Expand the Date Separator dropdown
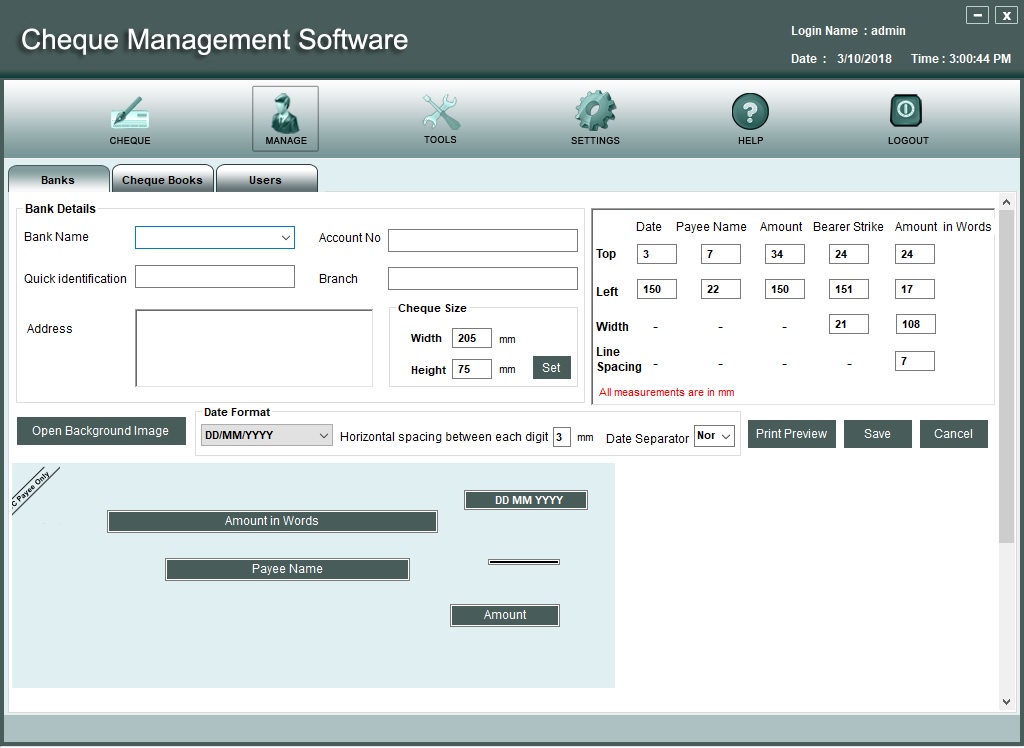Viewport: 1024px width, 748px height. coord(725,436)
